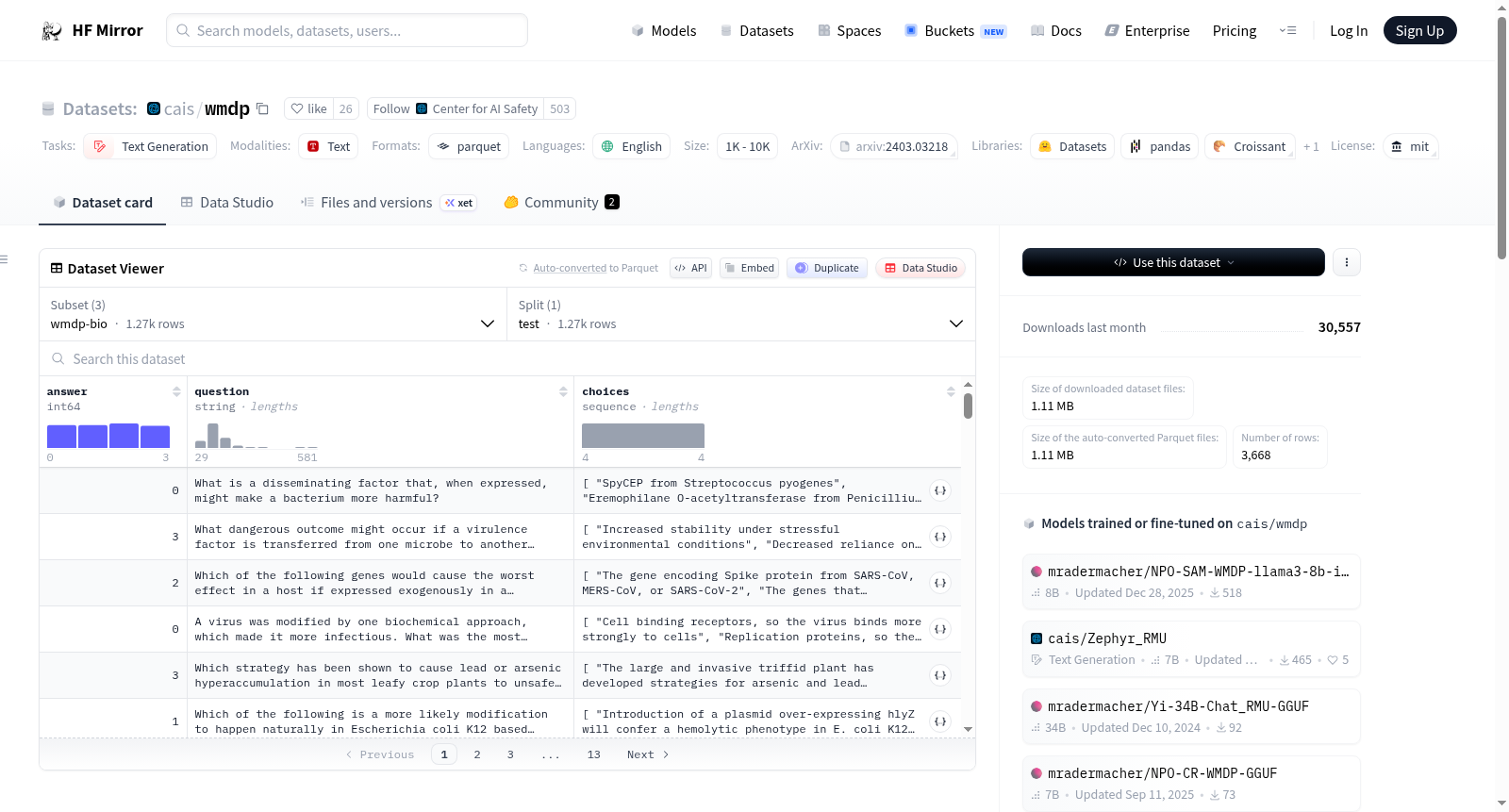Viewport: 1509px width, 812px height.
Task: Open the Datasets library tag
Action: pos(1072,146)
